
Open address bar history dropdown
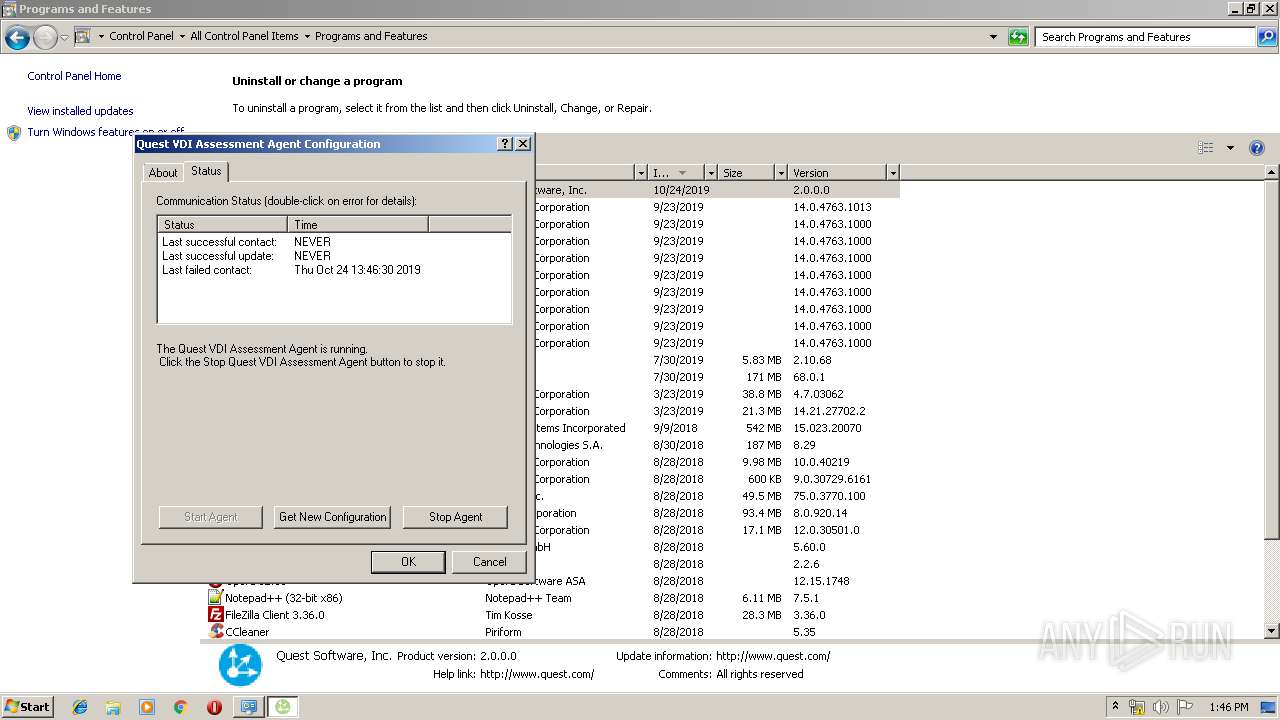click(x=993, y=37)
